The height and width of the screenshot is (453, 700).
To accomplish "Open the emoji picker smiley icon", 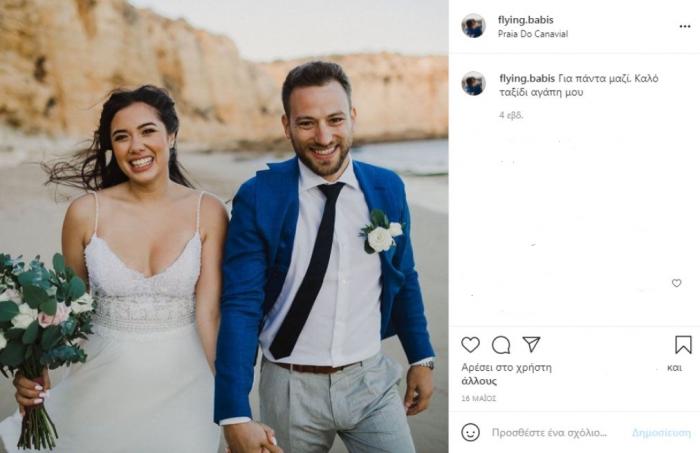I will [471, 432].
